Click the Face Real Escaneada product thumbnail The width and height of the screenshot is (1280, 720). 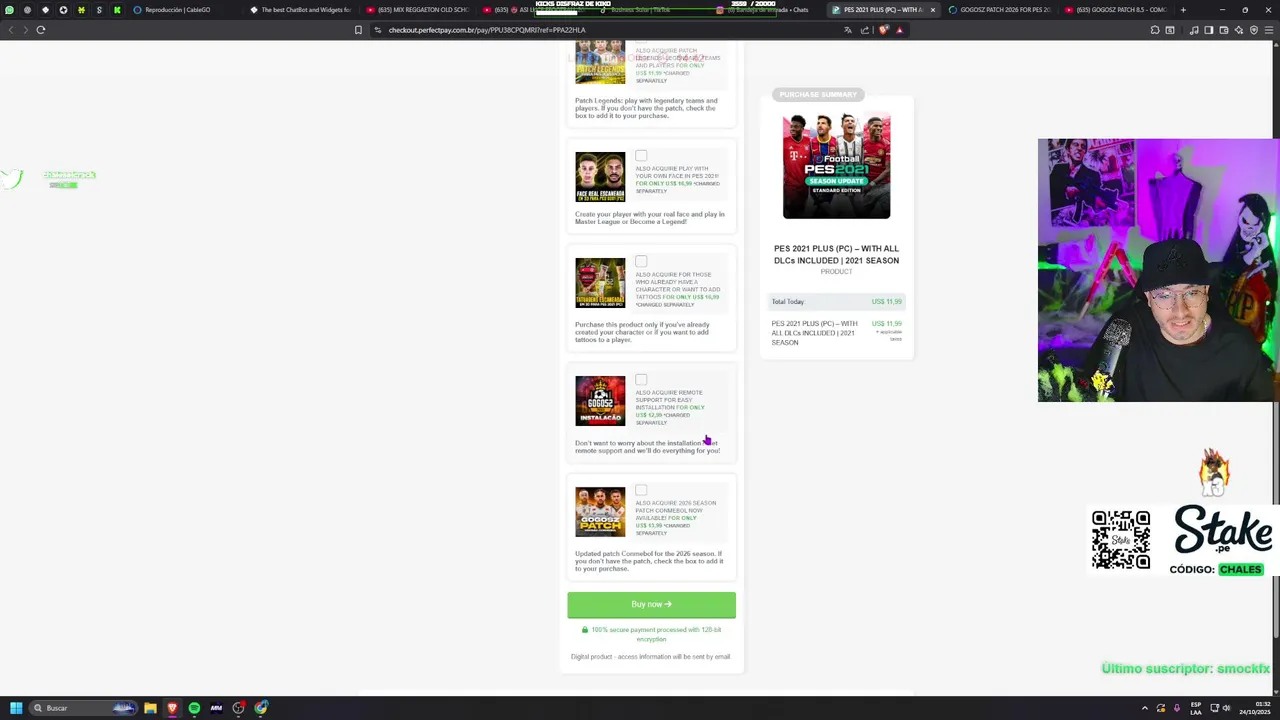coord(600,177)
